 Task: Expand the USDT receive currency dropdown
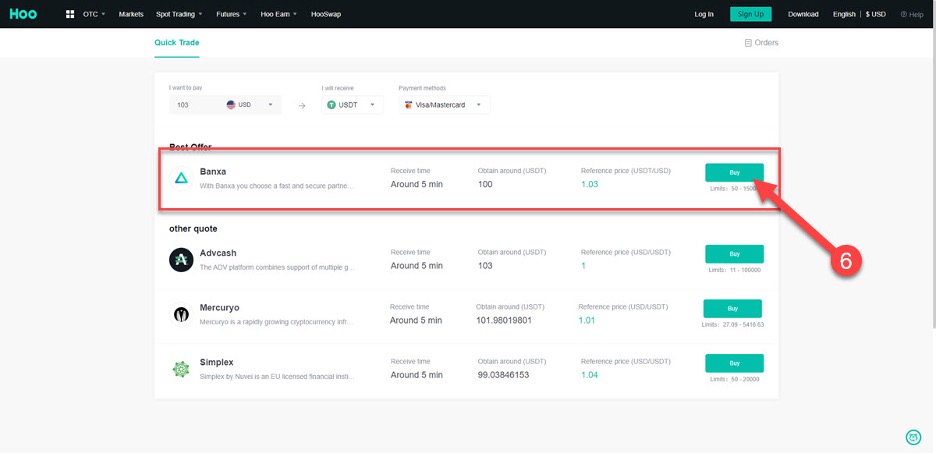[x=353, y=105]
